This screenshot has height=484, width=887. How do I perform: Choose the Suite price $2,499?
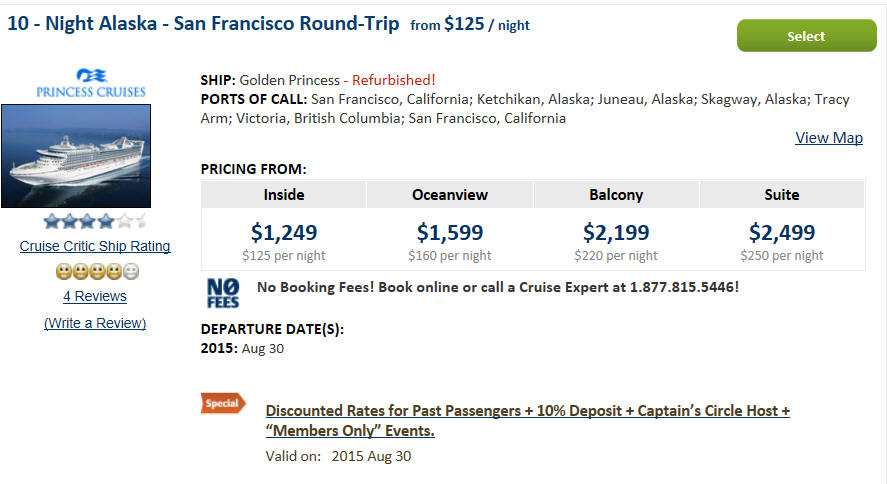coord(782,232)
